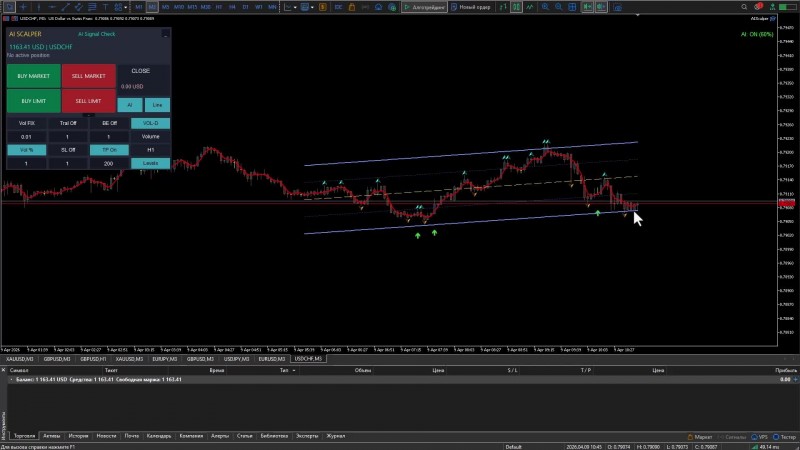The width and height of the screenshot is (800, 450).
Task: Select the D1 timeframe in the toolbar
Action: pos(246,7)
